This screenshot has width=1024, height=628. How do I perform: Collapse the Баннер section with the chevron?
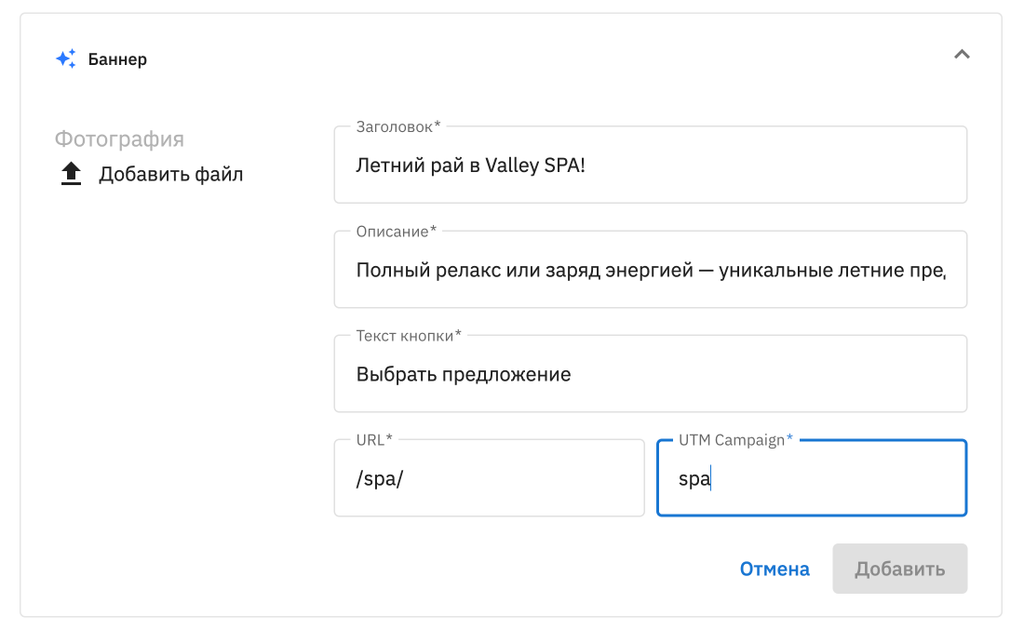[x=962, y=55]
